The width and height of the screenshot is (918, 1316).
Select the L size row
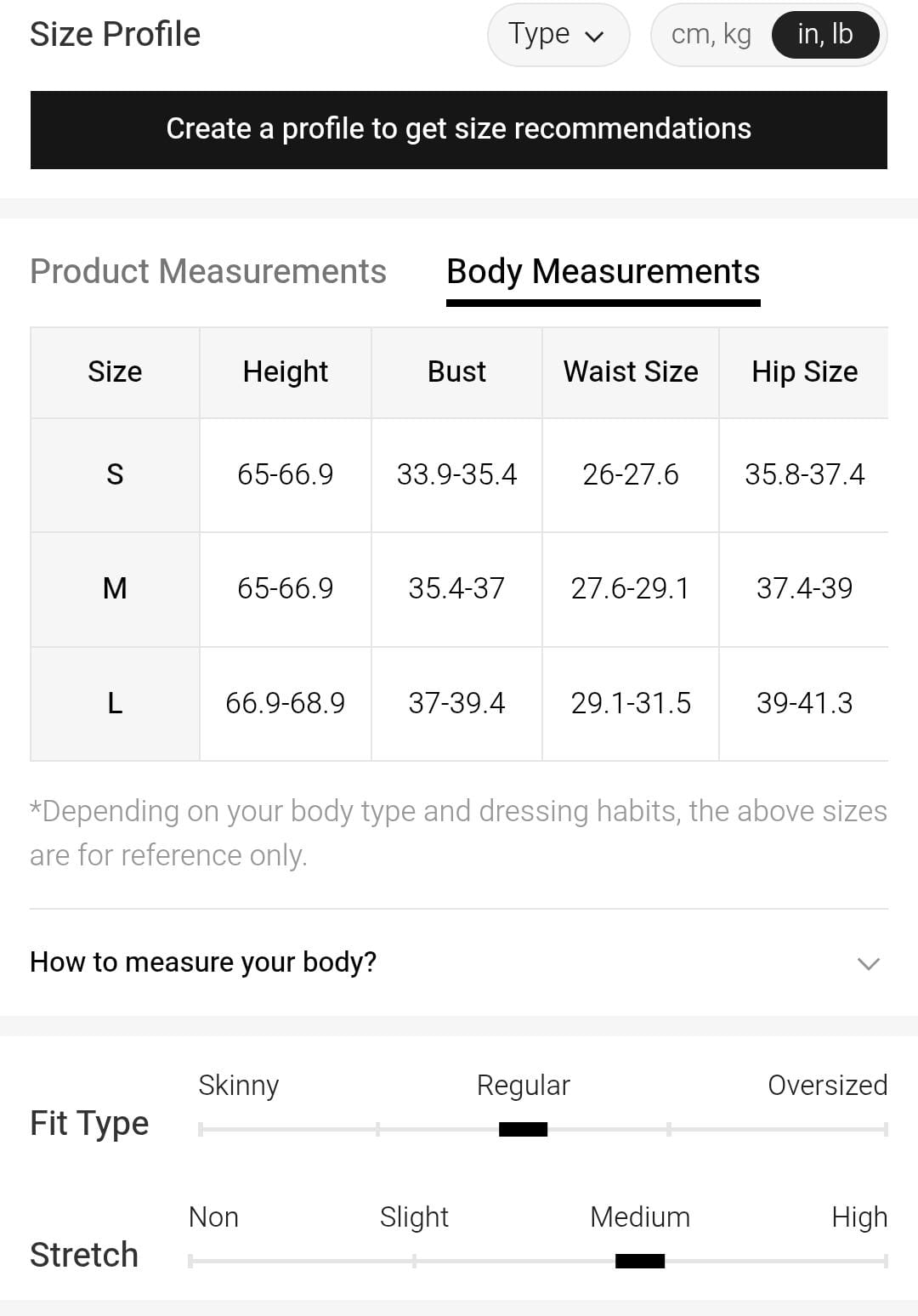(115, 703)
